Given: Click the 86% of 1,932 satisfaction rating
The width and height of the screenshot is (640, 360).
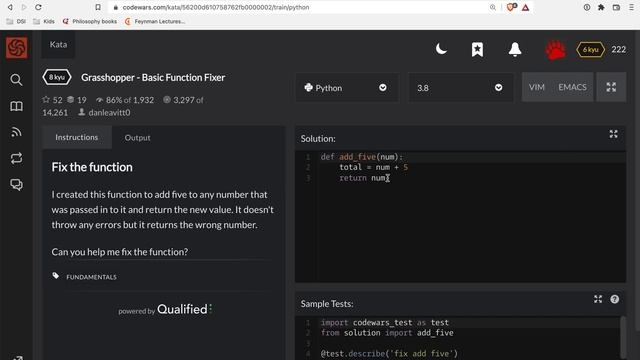Looking at the screenshot, I should click(x=125, y=100).
